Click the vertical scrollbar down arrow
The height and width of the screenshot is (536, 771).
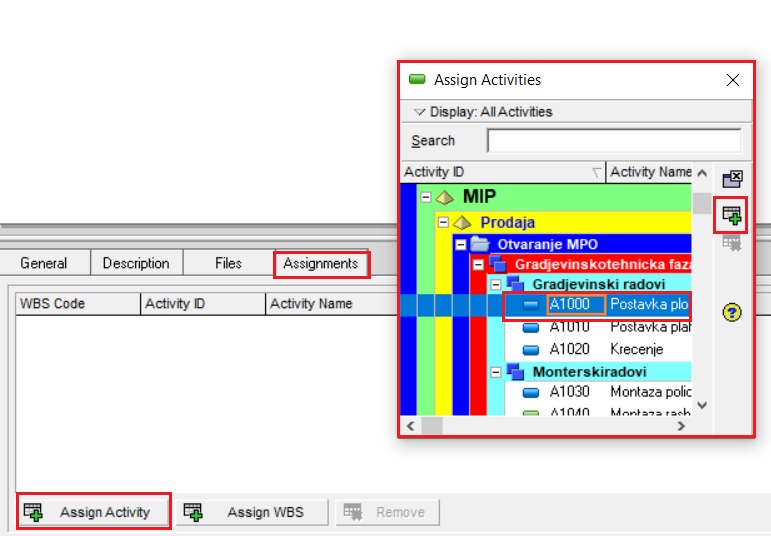(701, 405)
